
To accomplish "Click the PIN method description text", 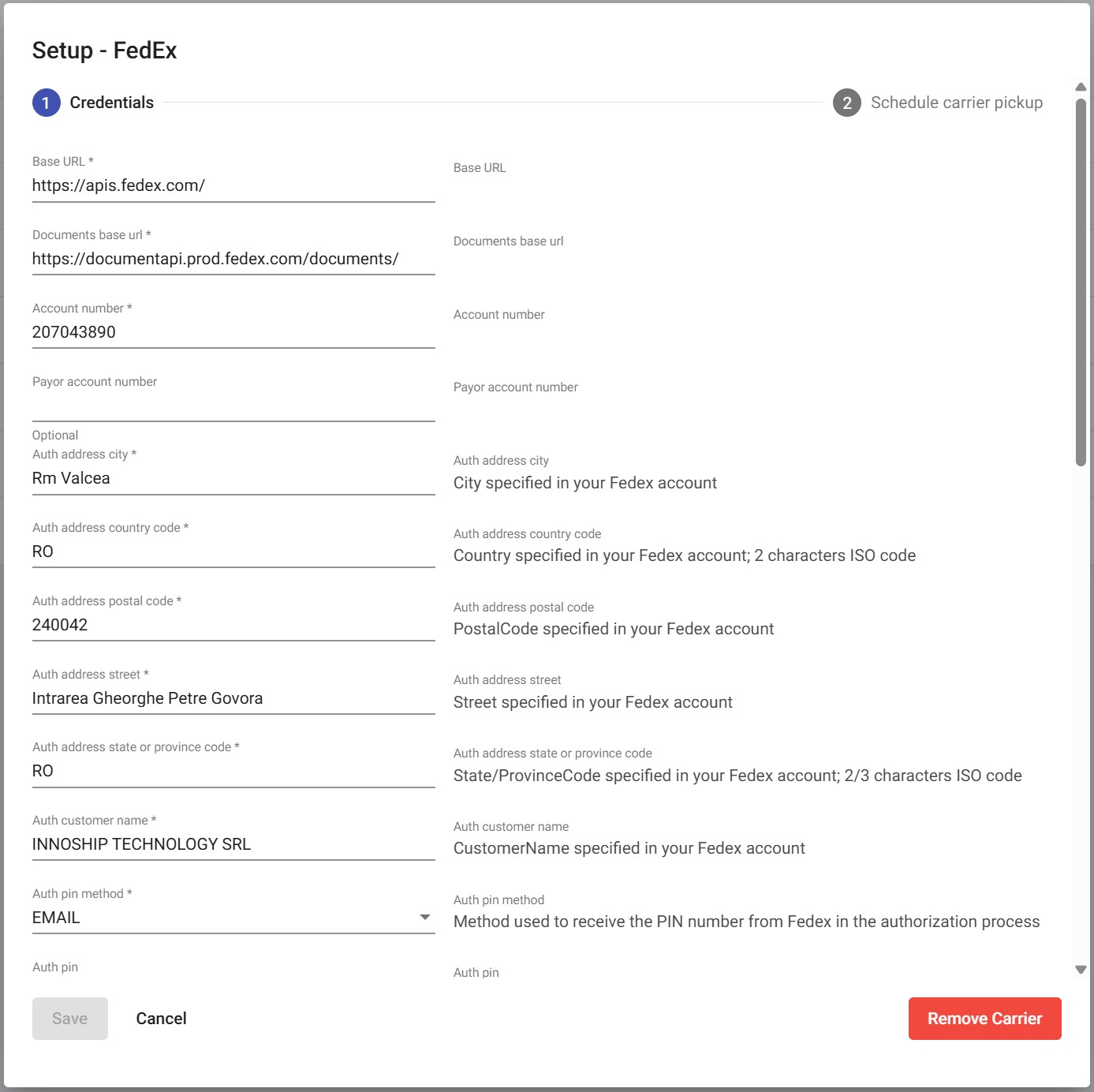I will point(747,922).
